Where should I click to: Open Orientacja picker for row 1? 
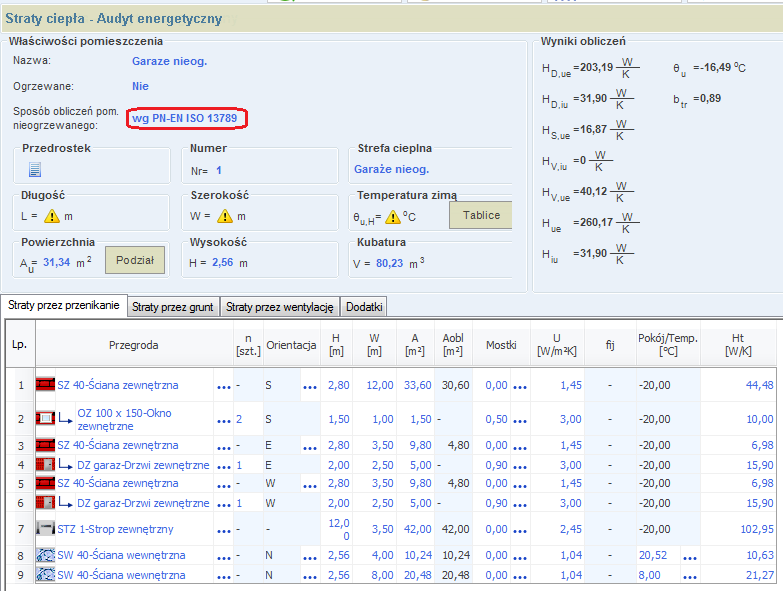310,386
